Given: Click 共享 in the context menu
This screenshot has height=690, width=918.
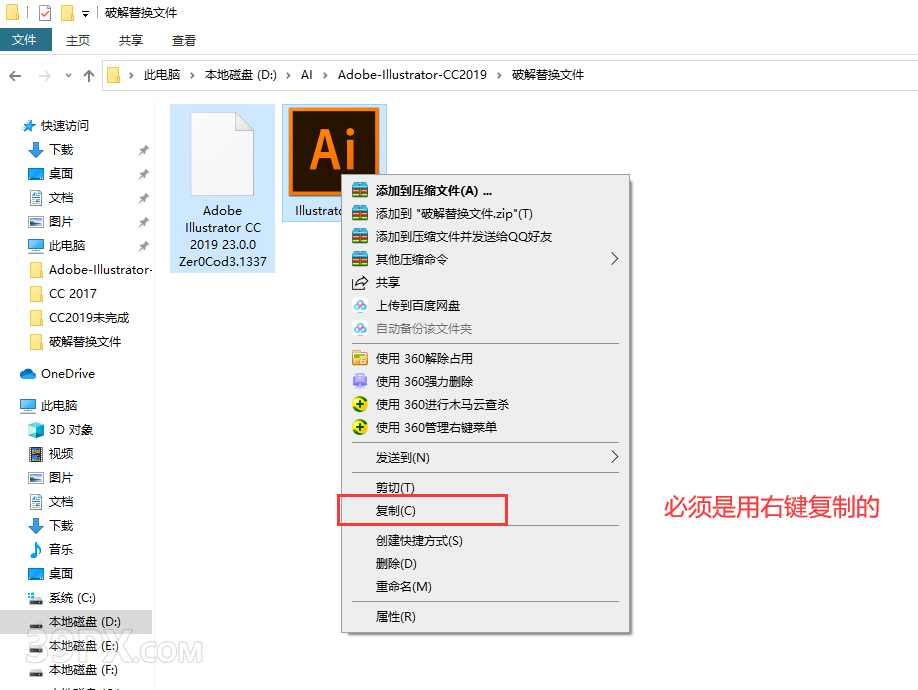Looking at the screenshot, I should click(485, 283).
